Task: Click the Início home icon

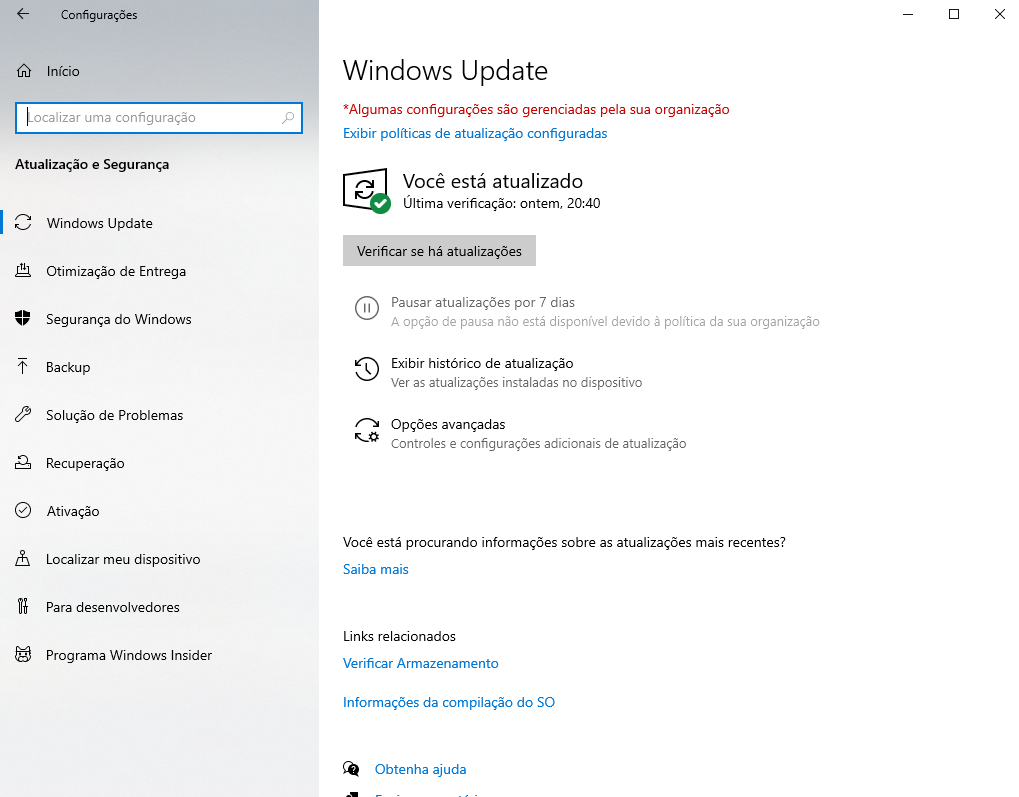Action: [24, 71]
